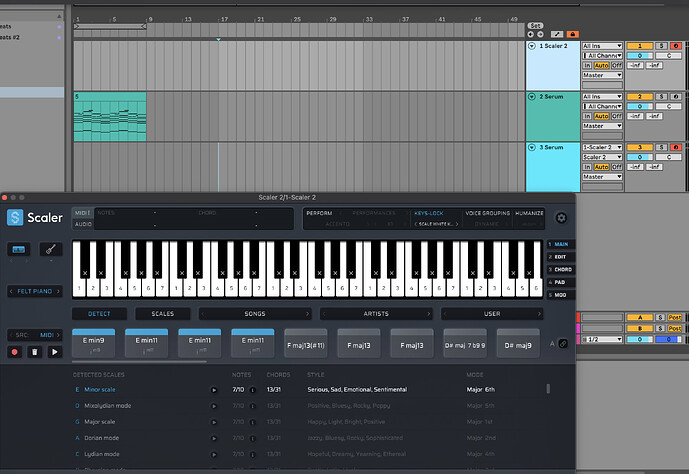Play the C Lydian mode preview
689x474 pixels.
(x=214, y=455)
